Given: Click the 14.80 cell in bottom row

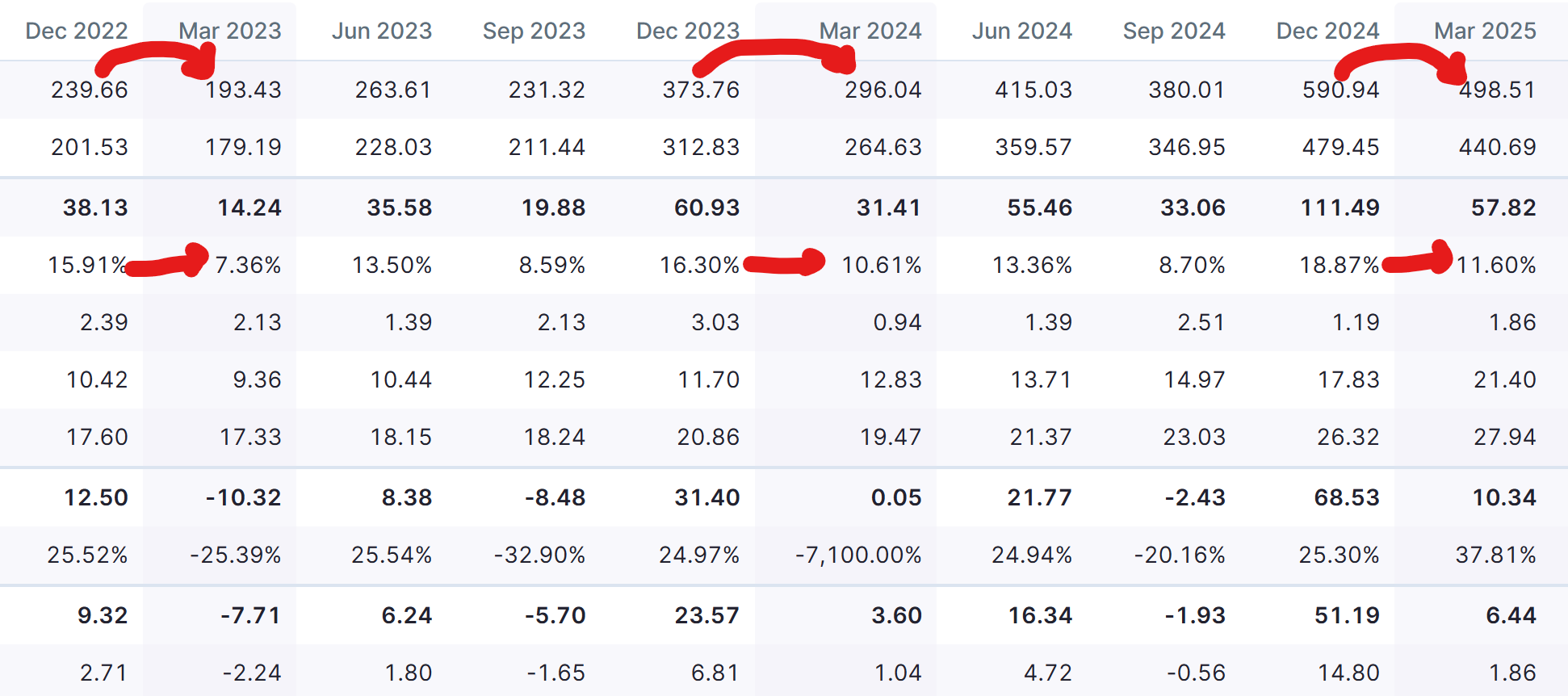Looking at the screenshot, I should tap(1348, 673).
